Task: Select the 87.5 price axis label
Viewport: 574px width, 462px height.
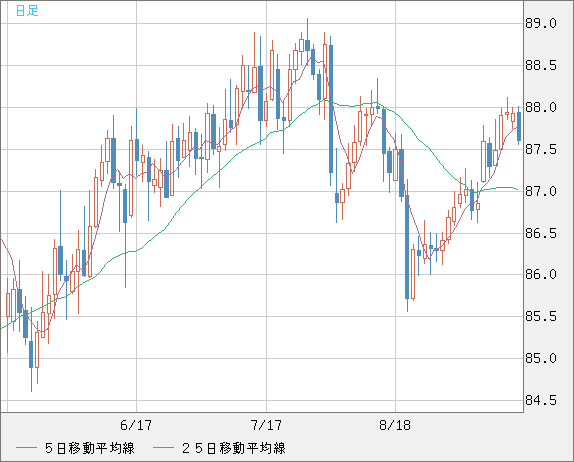Action: pyautogui.click(x=541, y=150)
